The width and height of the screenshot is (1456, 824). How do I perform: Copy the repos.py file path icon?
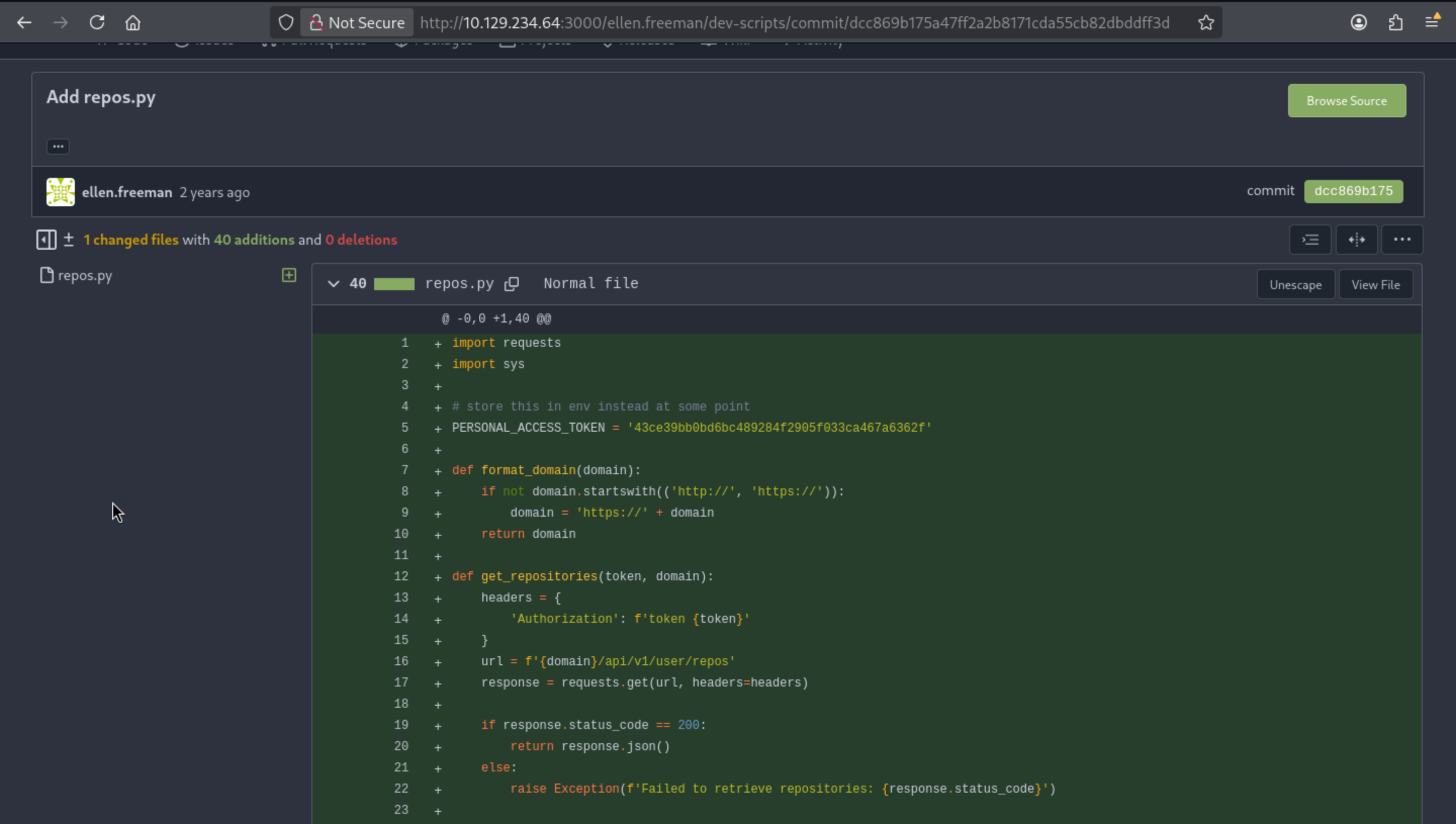[512, 284]
